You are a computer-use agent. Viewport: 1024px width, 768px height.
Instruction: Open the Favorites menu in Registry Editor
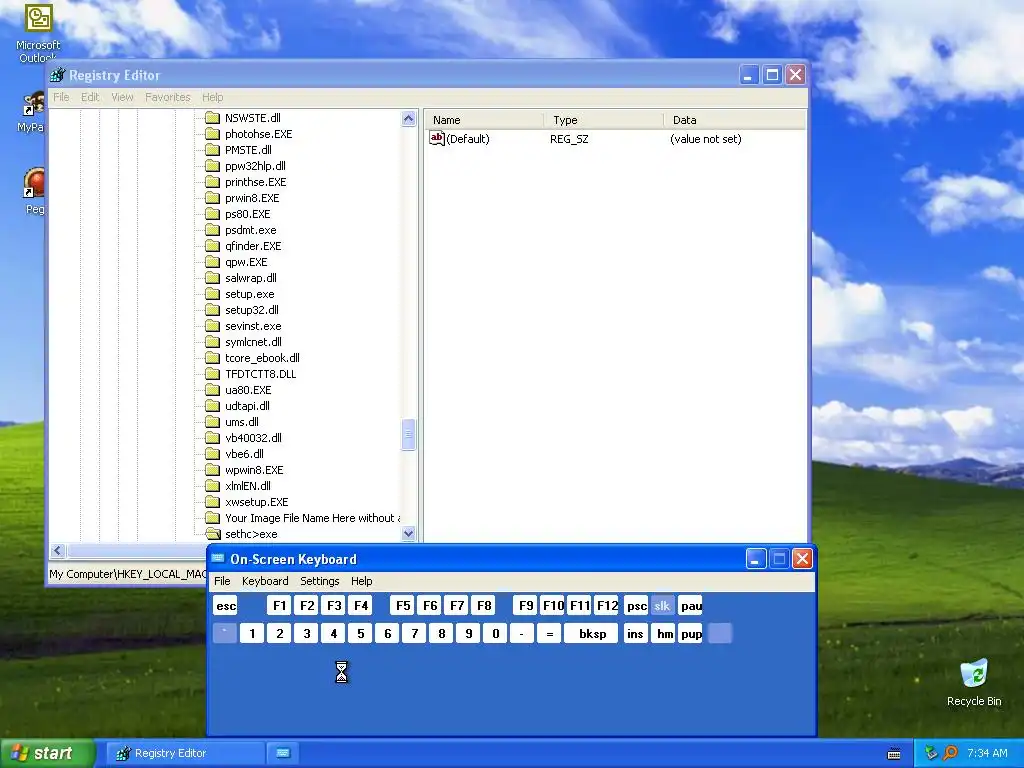point(168,97)
